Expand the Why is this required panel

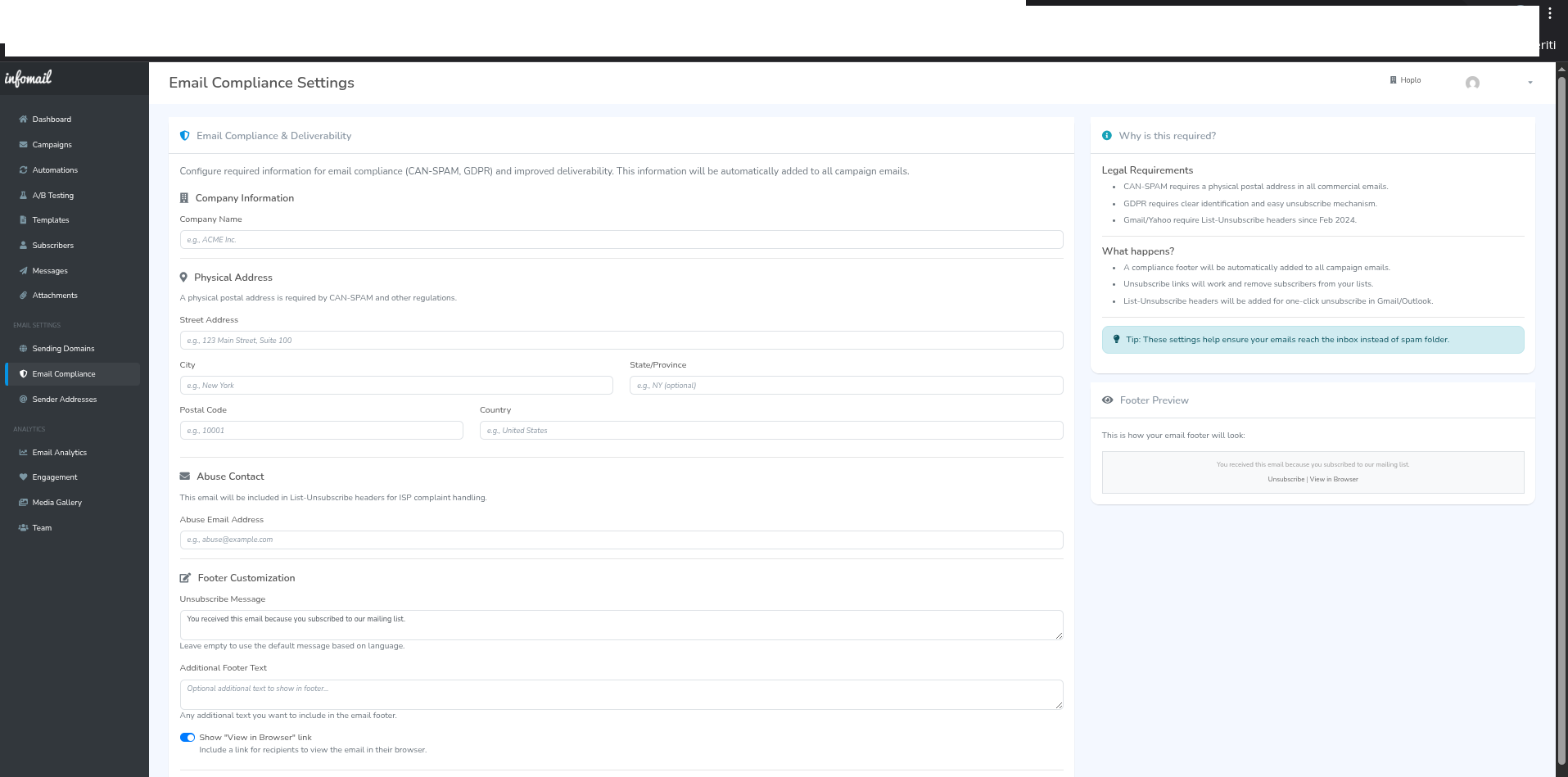tap(1168, 135)
